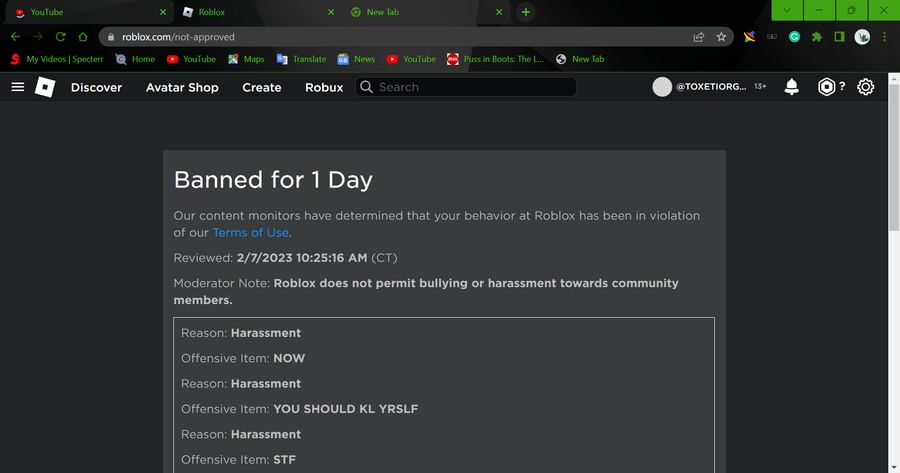Go back to the previous page
This screenshot has height=473, width=900.
(15, 37)
